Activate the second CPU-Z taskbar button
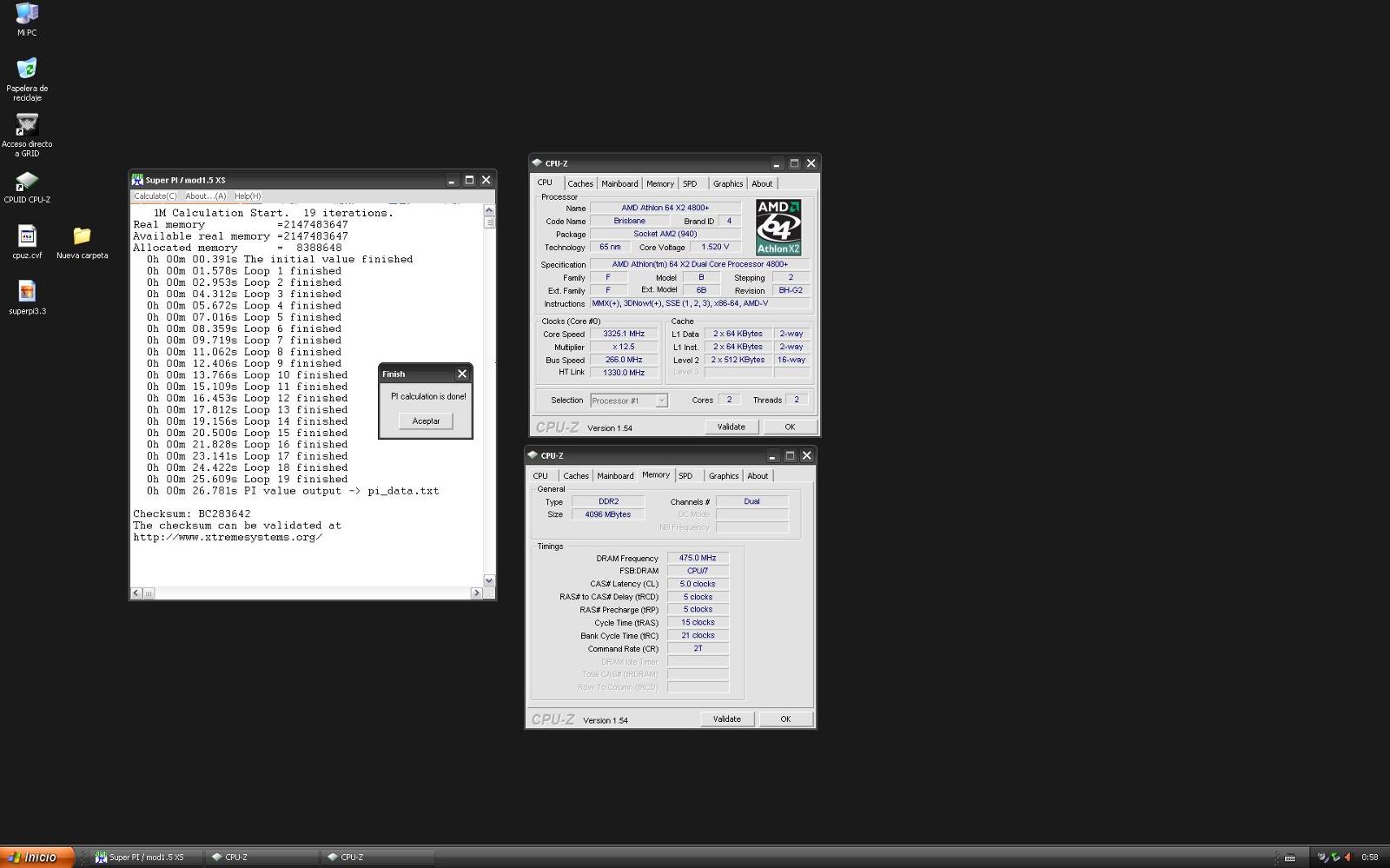This screenshot has height=868, width=1390. coord(378,857)
